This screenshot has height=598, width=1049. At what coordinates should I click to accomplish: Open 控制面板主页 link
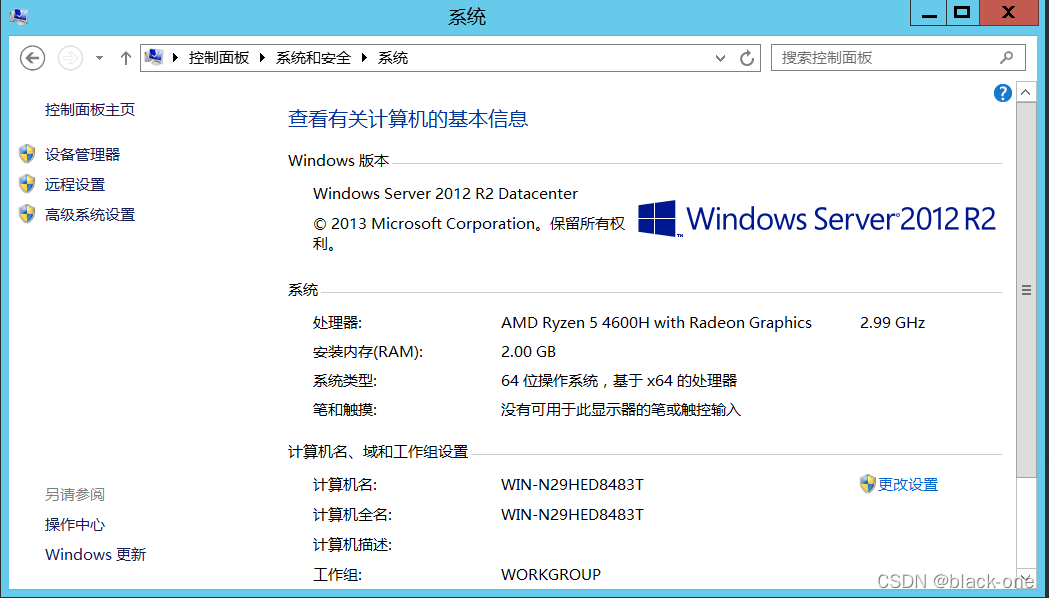pos(90,110)
